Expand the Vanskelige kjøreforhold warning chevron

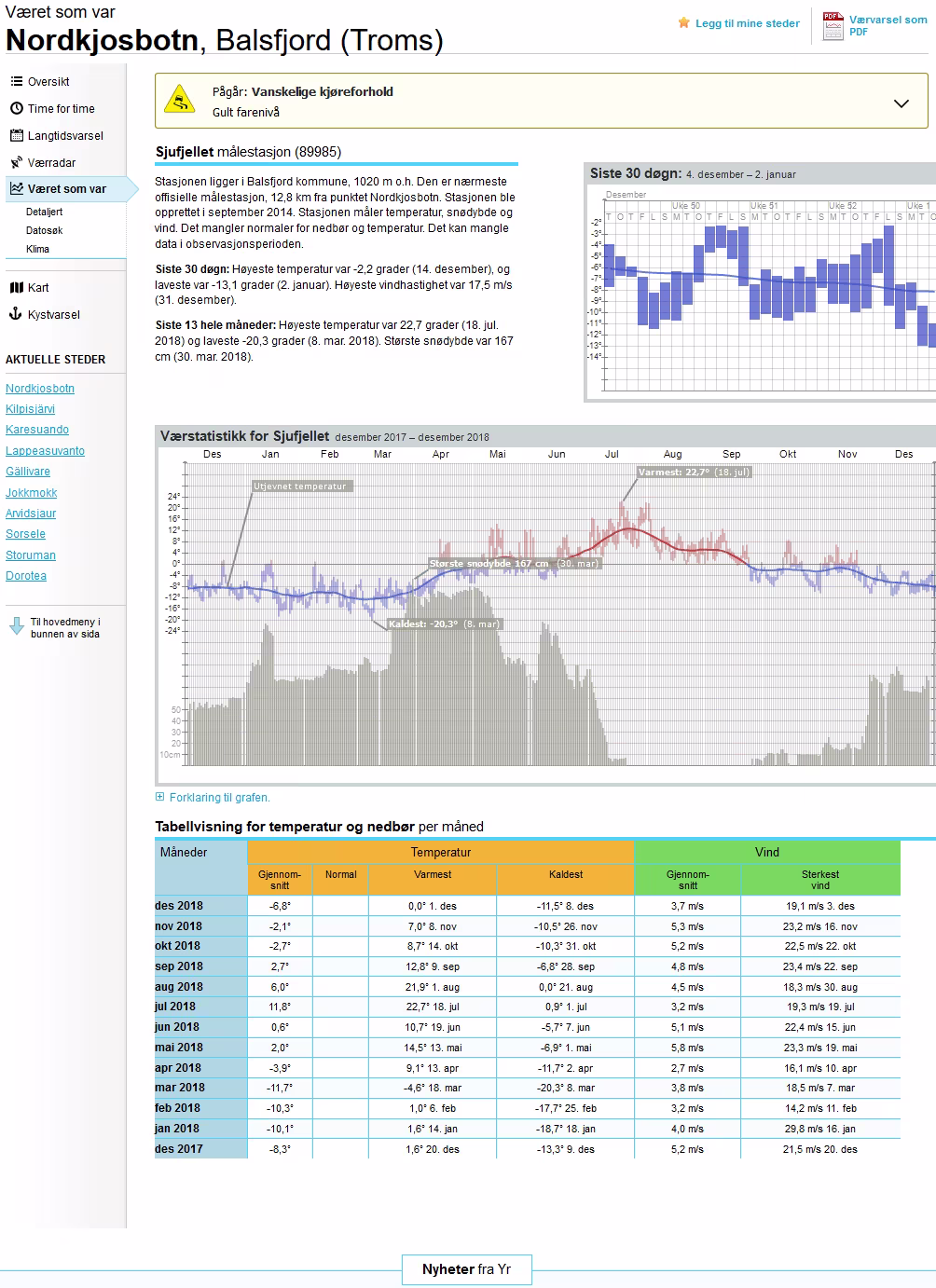(901, 103)
